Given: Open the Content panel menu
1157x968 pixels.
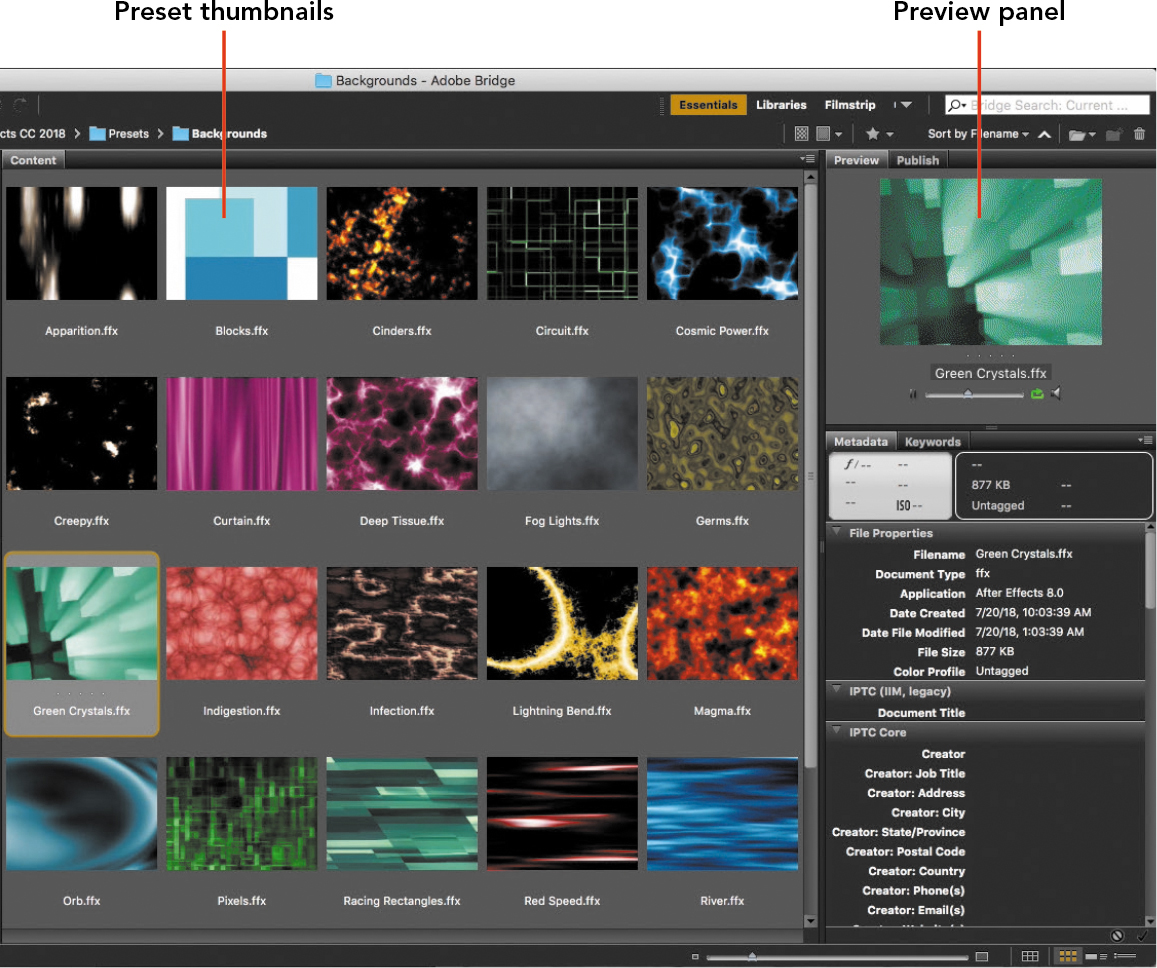Looking at the screenshot, I should [x=806, y=158].
